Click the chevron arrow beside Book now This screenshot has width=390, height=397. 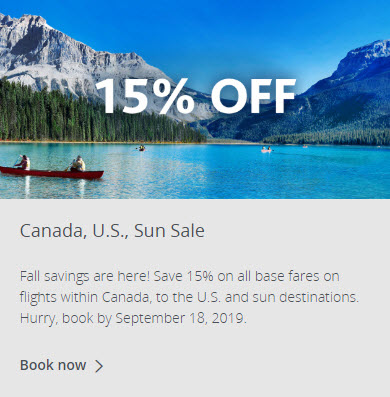click(x=99, y=366)
